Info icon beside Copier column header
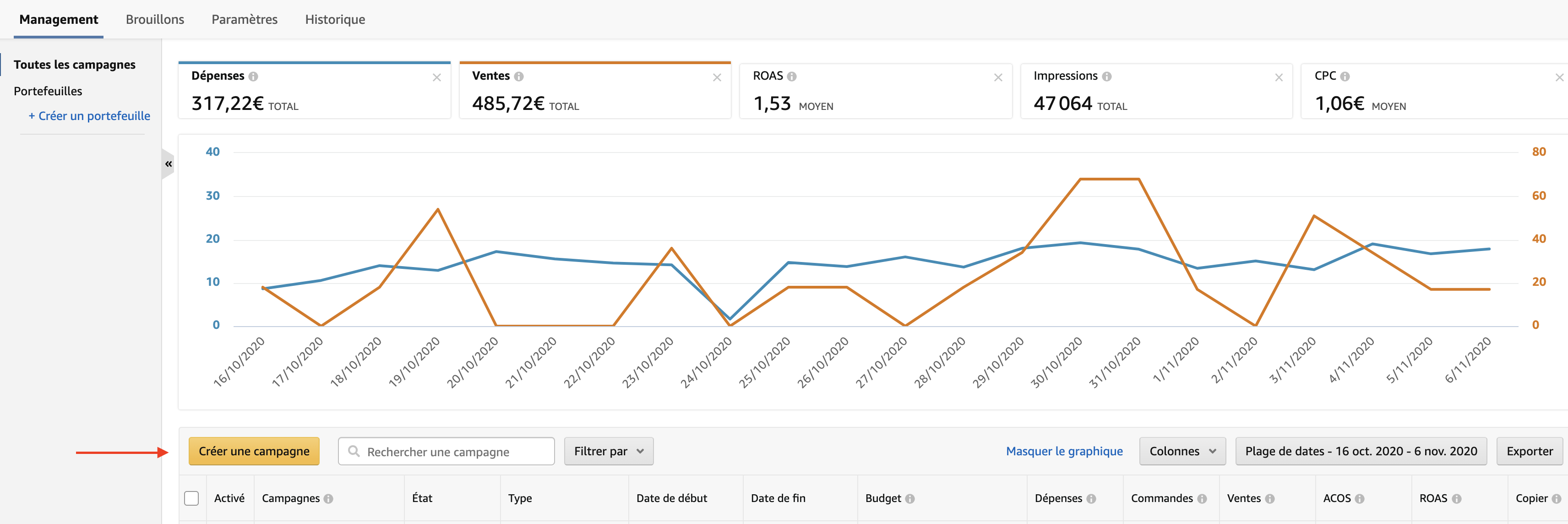Image resolution: width=1568 pixels, height=524 pixels. click(x=1557, y=498)
